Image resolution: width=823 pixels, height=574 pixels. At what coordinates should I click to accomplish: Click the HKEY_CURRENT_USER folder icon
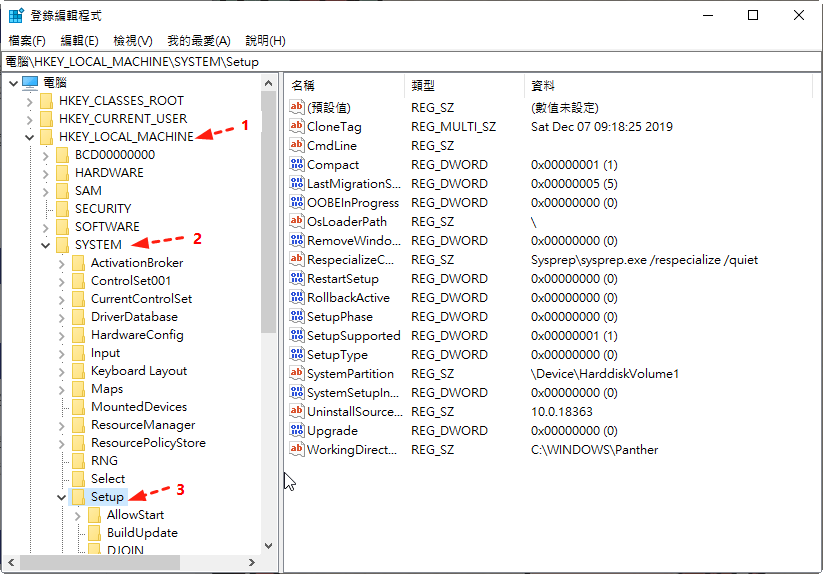point(47,119)
